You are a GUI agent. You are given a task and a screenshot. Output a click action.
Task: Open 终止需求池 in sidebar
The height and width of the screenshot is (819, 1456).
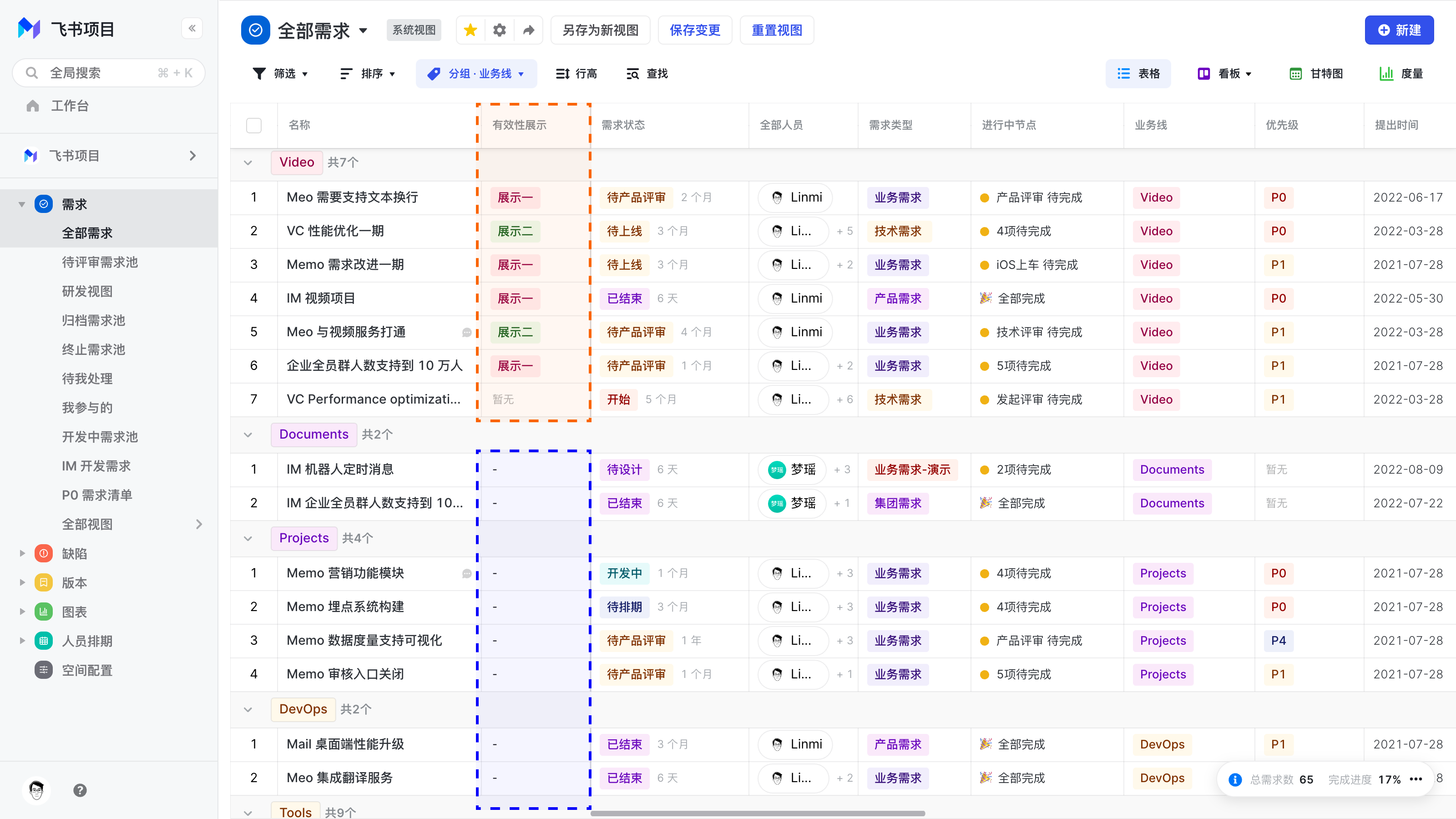[x=93, y=350]
